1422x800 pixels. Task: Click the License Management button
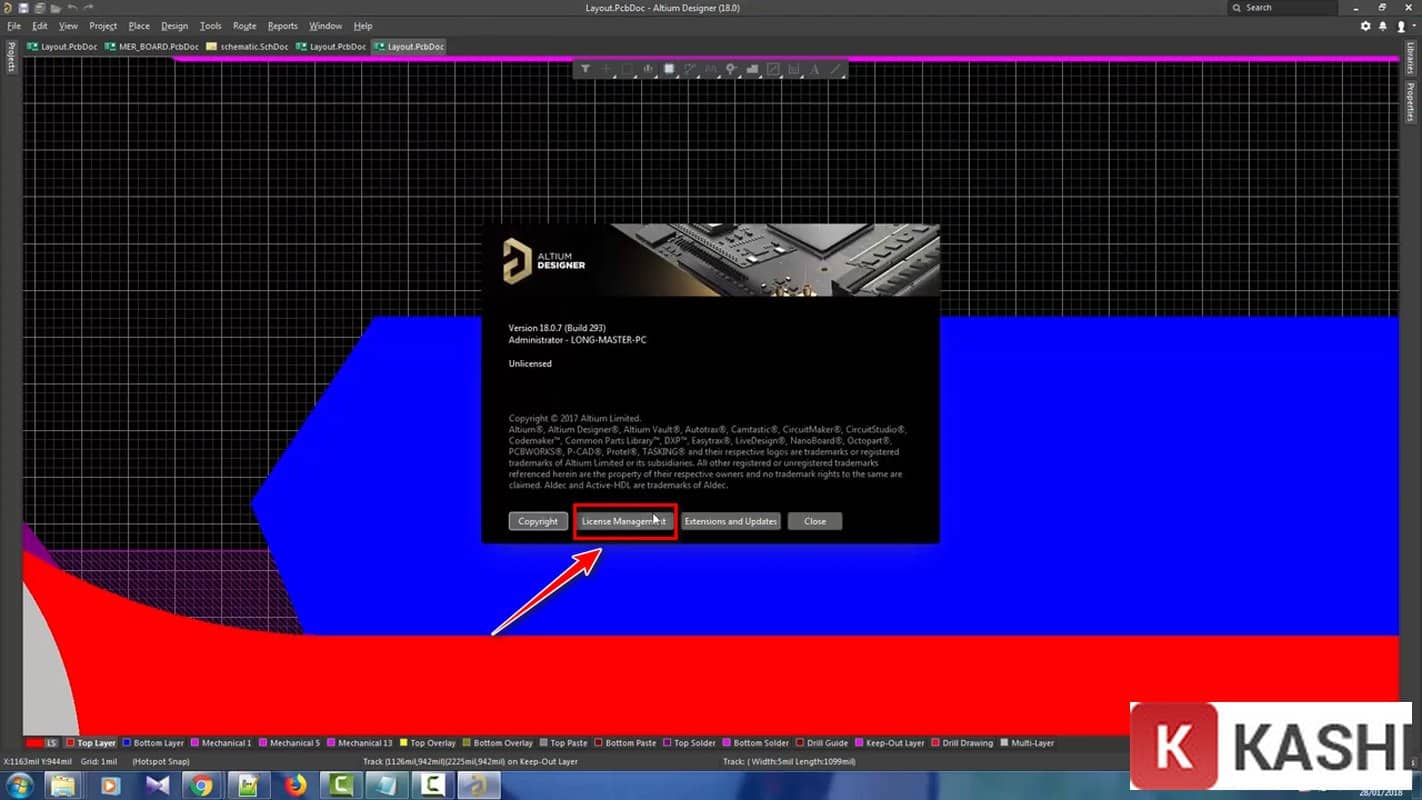(x=624, y=521)
